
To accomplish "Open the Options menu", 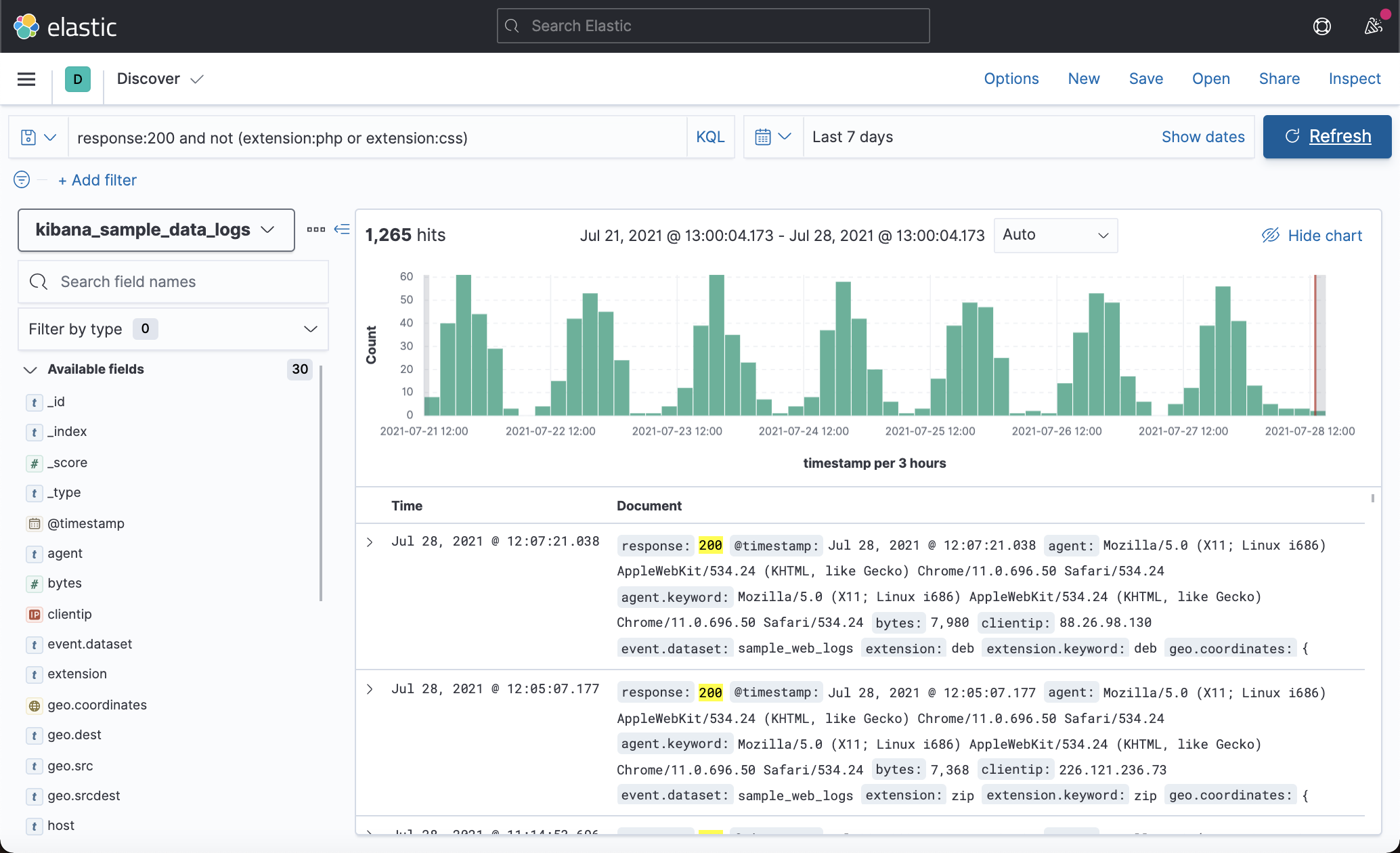I will 1011,79.
